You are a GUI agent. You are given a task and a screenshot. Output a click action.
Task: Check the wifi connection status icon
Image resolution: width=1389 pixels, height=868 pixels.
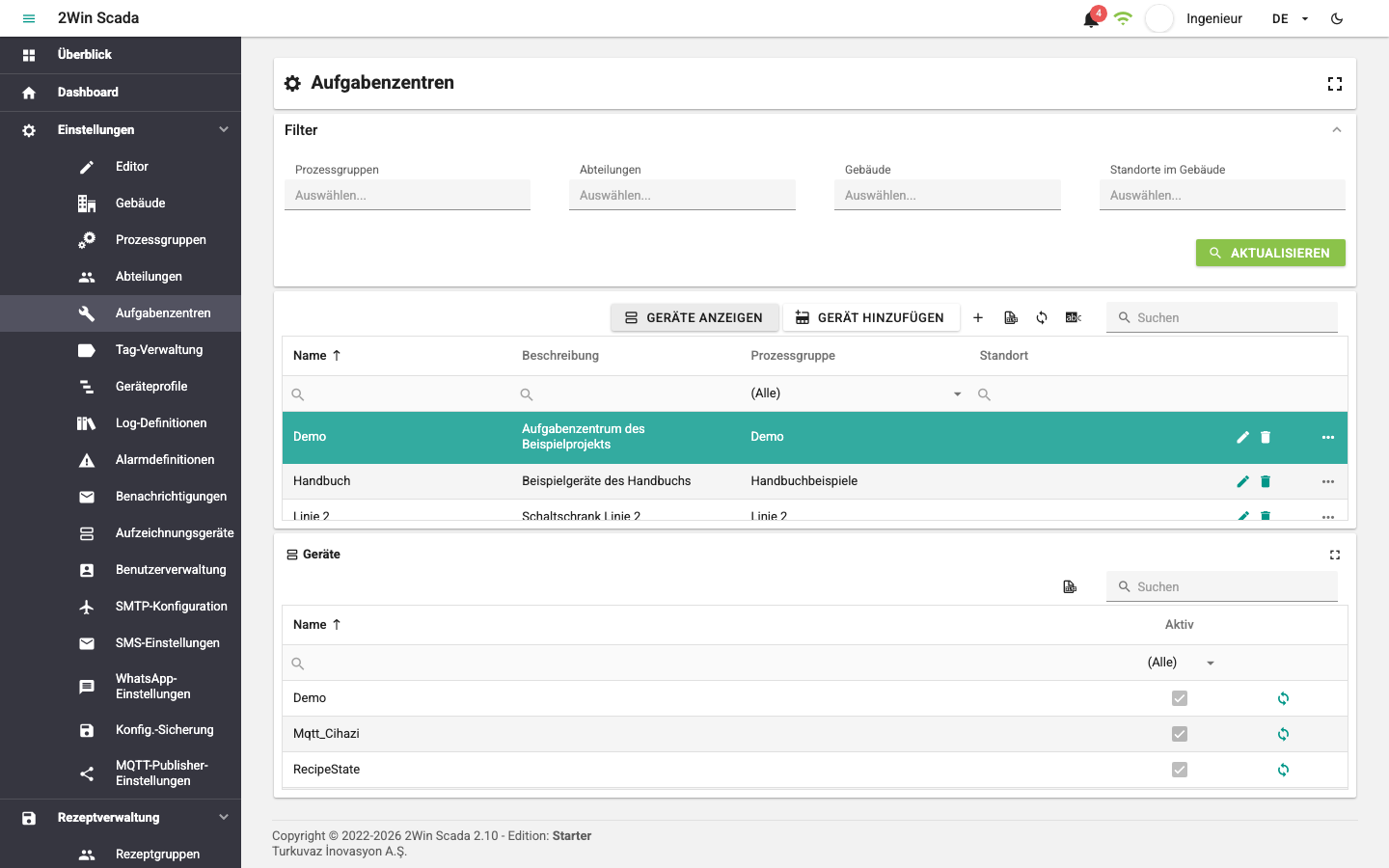click(x=1123, y=18)
